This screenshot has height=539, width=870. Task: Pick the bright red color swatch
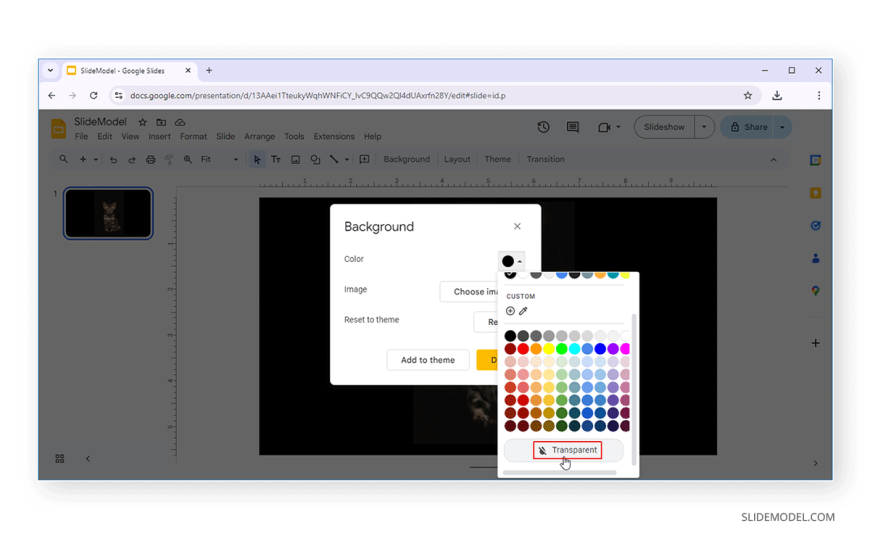tap(523, 349)
